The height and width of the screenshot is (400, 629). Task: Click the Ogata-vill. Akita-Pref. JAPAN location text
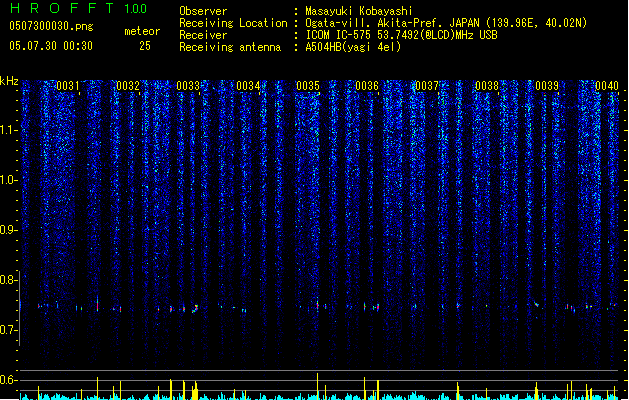tap(446, 23)
